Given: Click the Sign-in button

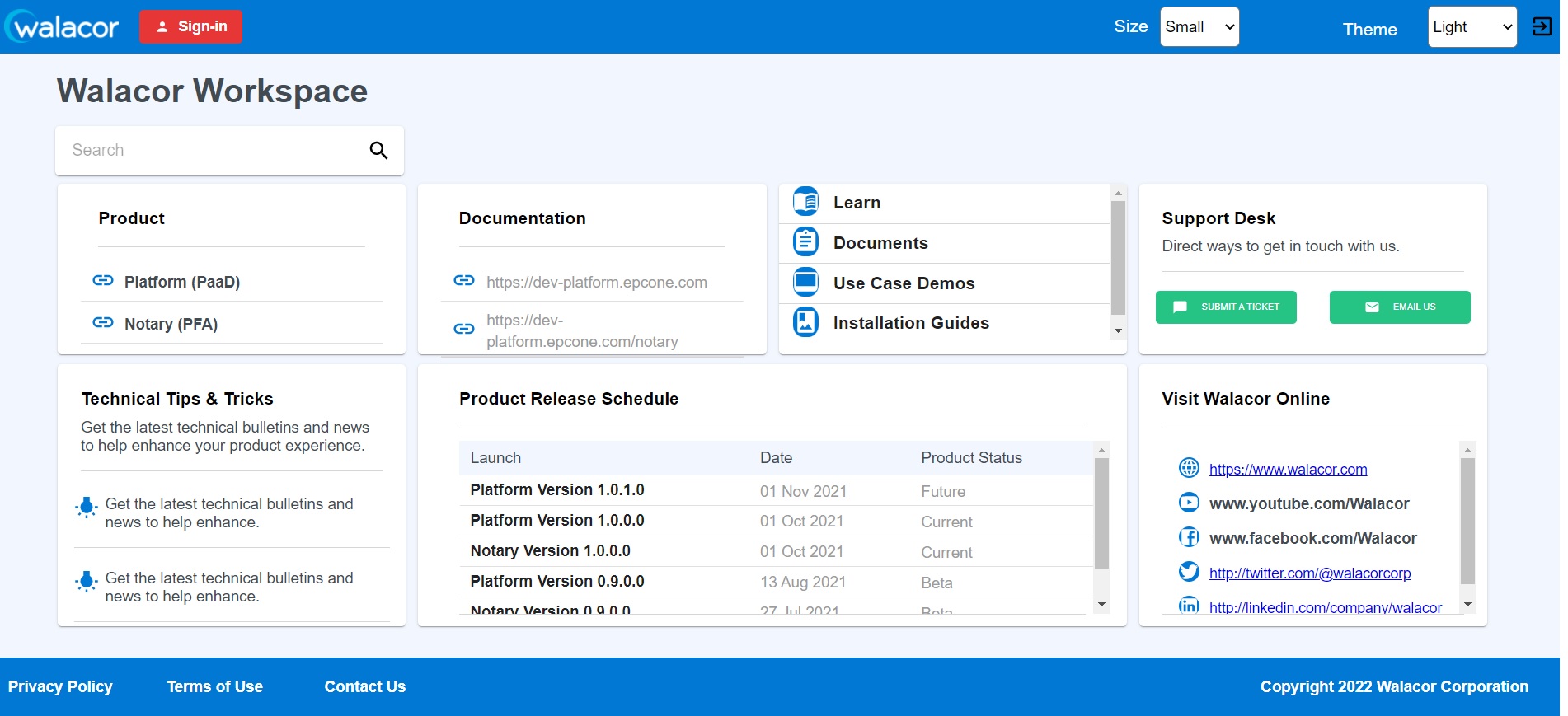Looking at the screenshot, I should click(x=190, y=26).
